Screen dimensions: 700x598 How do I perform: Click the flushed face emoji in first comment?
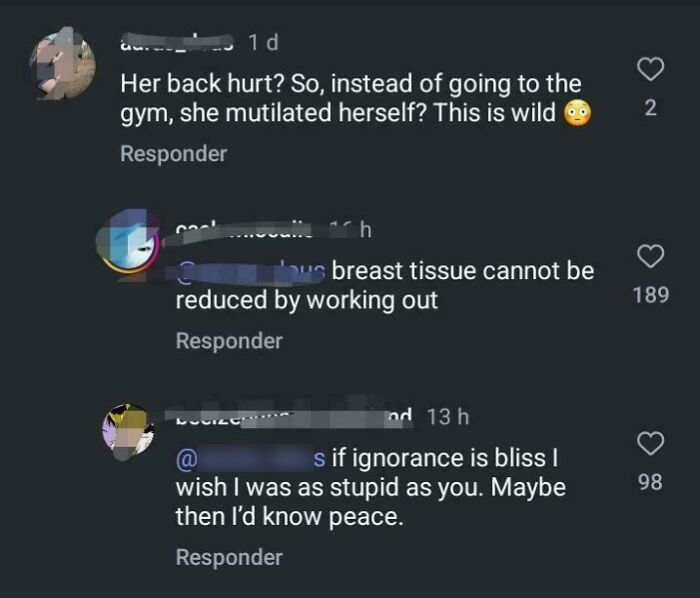(x=578, y=112)
